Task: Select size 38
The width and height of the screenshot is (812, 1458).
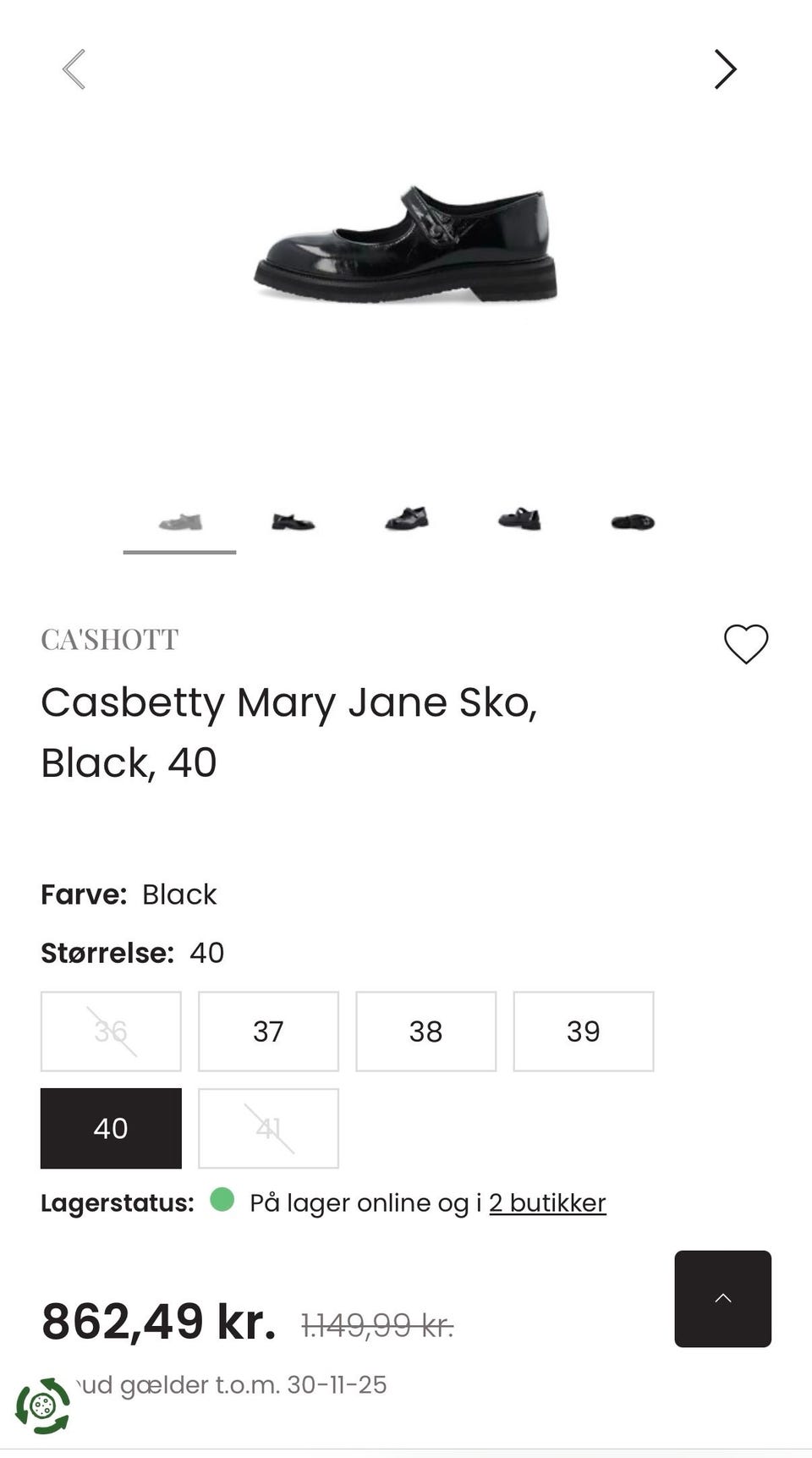Action: (x=425, y=1031)
